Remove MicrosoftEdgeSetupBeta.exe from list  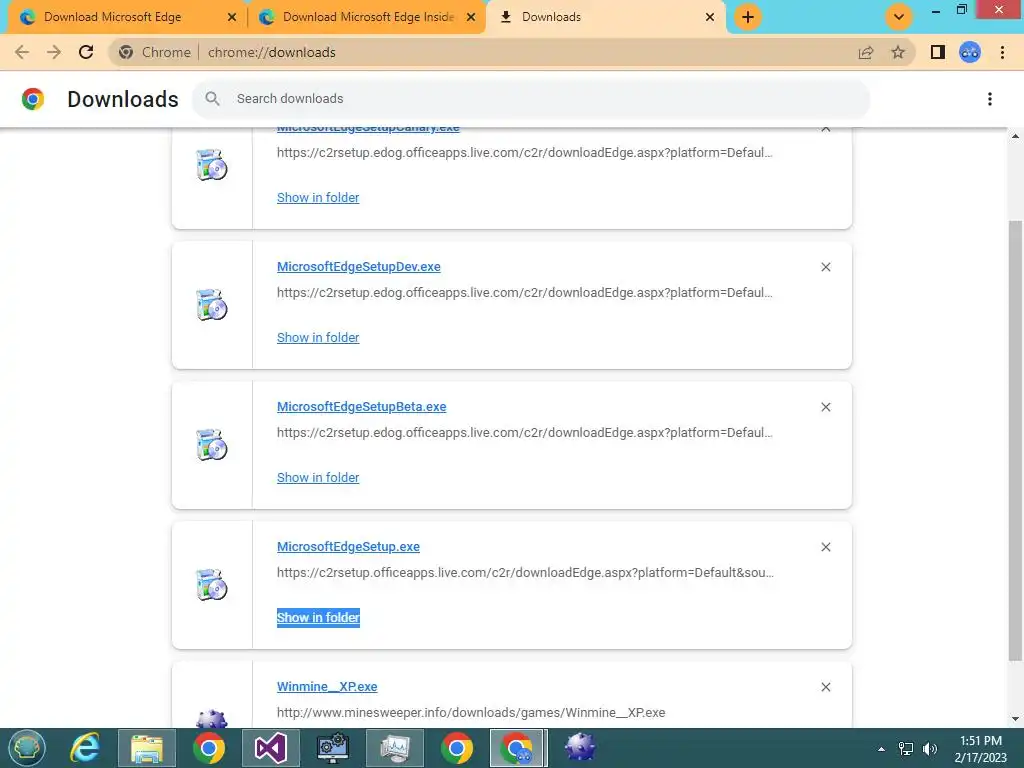tap(825, 407)
